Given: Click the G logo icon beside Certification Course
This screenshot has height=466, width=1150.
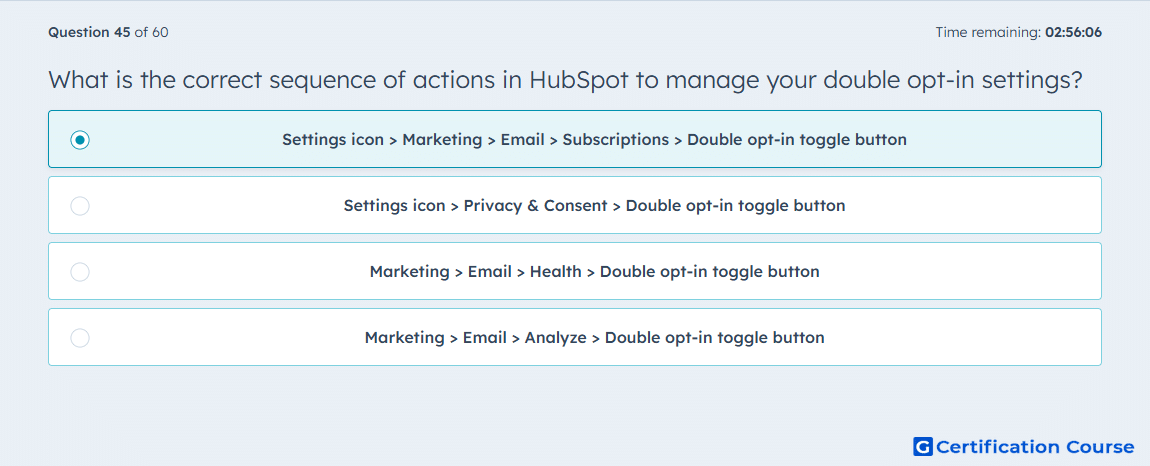Looking at the screenshot, I should [x=923, y=446].
